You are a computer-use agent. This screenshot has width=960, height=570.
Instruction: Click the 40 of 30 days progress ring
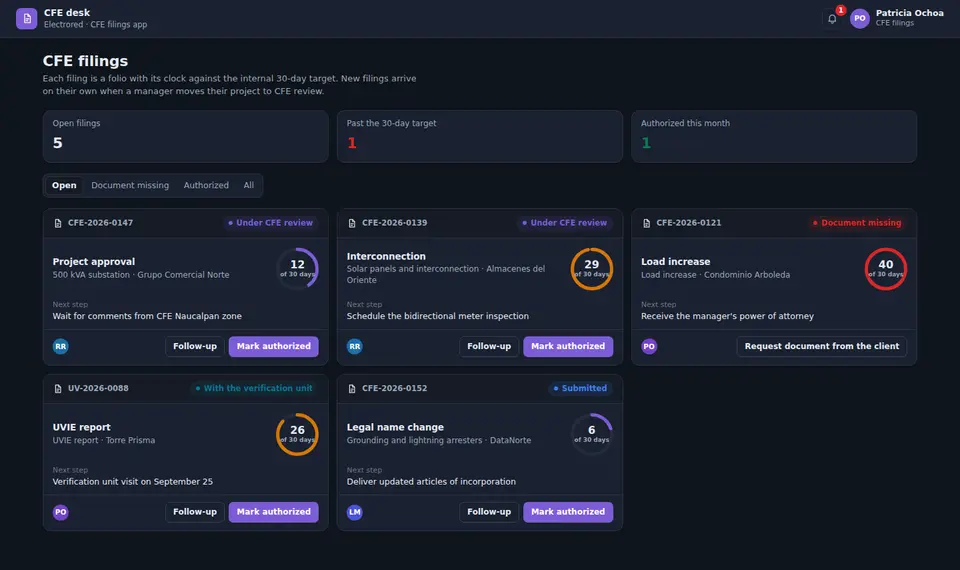(x=886, y=269)
